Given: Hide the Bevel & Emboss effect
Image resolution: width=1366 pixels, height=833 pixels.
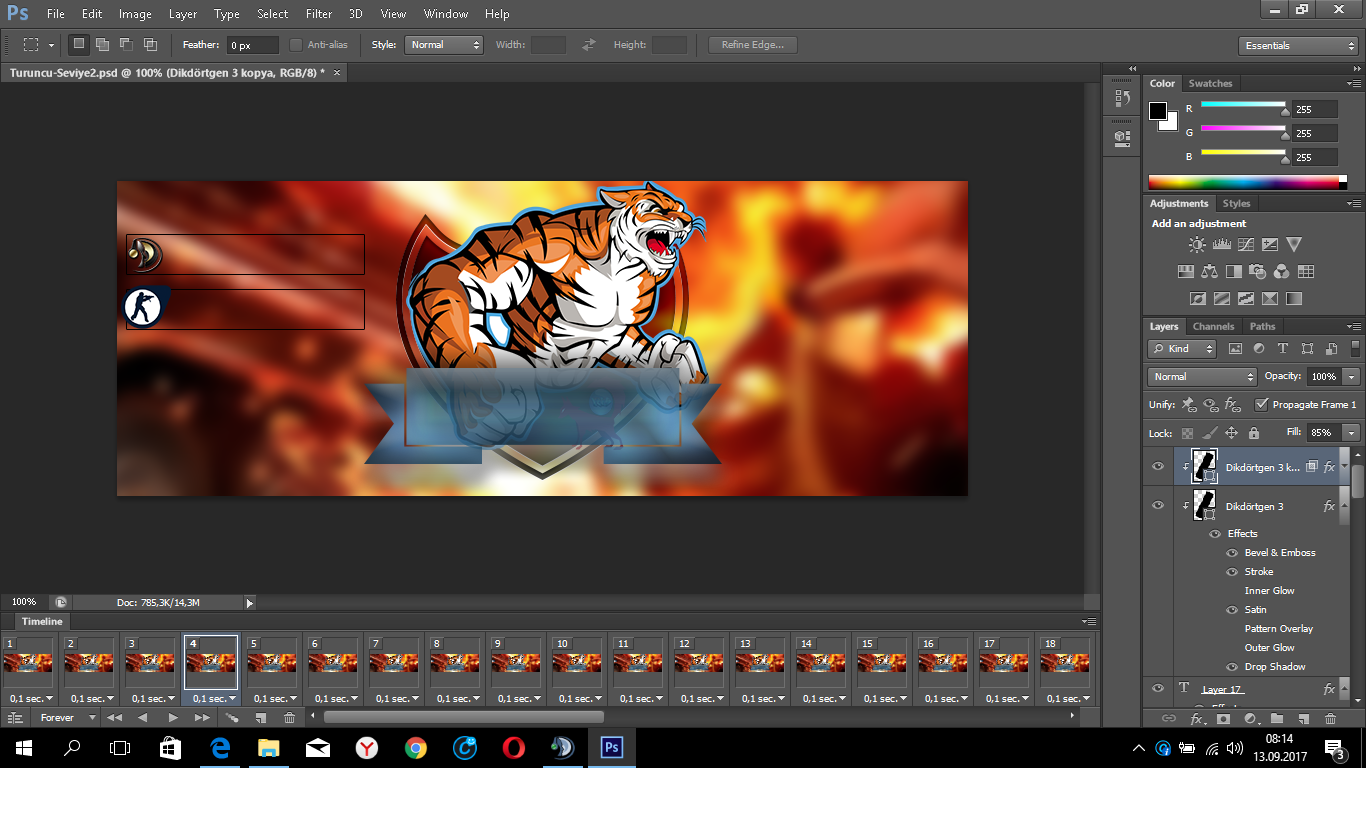Looking at the screenshot, I should 1232,553.
